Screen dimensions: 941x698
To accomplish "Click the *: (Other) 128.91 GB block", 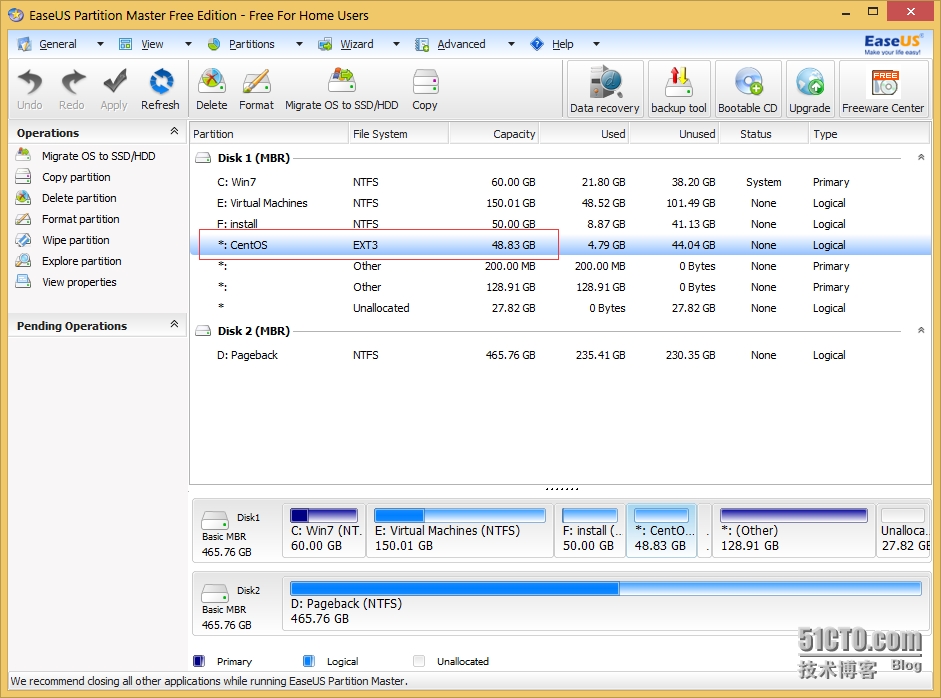I will [x=793, y=531].
